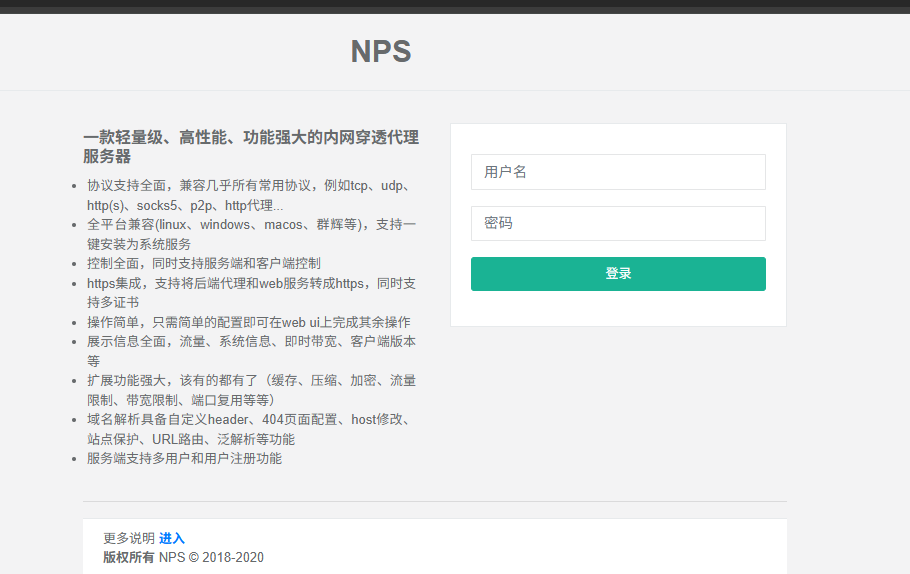This screenshot has height=574, width=910.
Task: Click the 操作简单 bullet text
Action: coord(248,322)
